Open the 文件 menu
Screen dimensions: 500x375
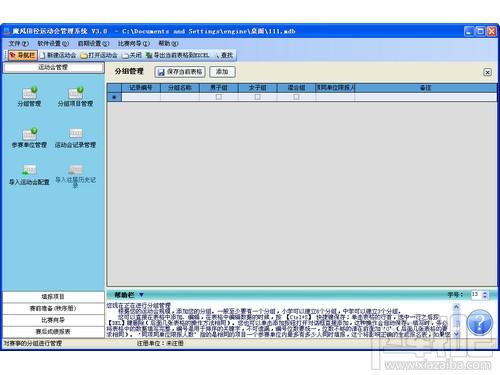[x=19, y=43]
